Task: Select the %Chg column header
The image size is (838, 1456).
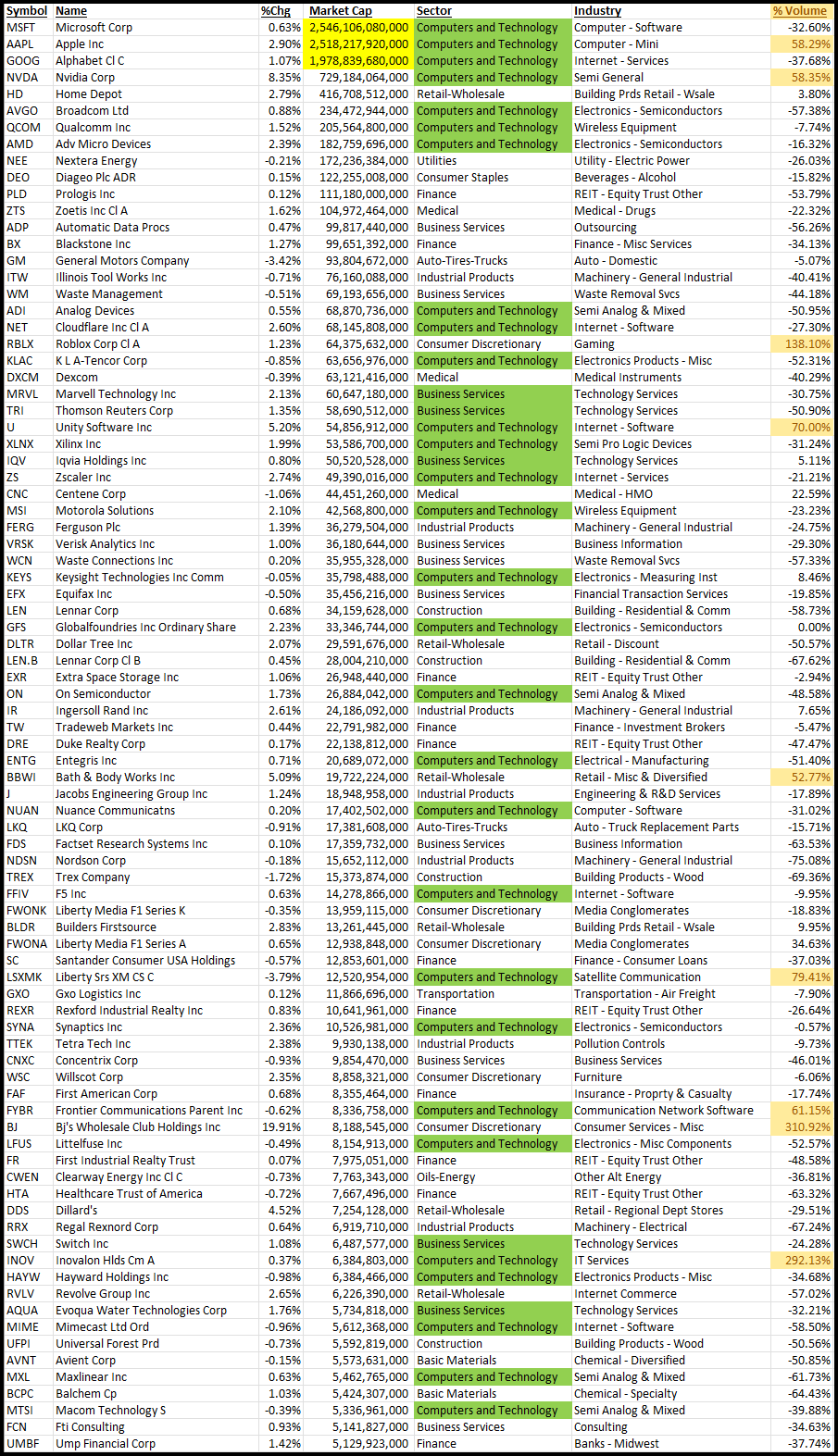Action: coord(275,11)
